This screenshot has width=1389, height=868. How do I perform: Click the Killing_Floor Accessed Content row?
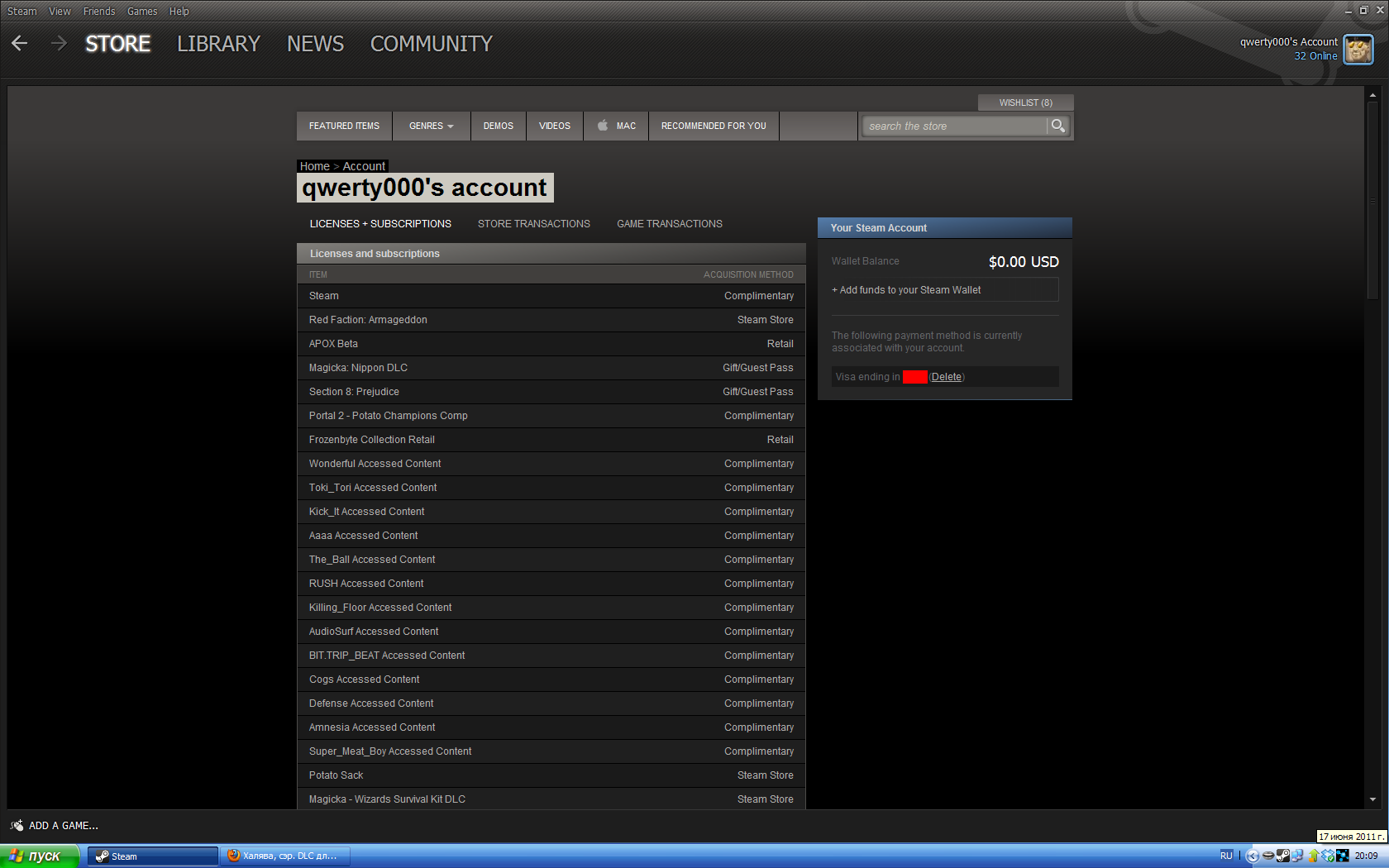click(551, 608)
